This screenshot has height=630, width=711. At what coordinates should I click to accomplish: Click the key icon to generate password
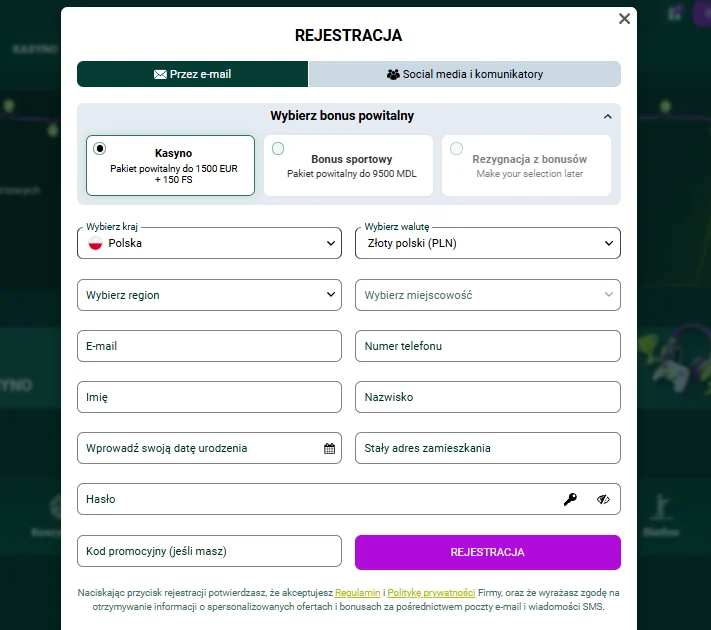(570, 499)
